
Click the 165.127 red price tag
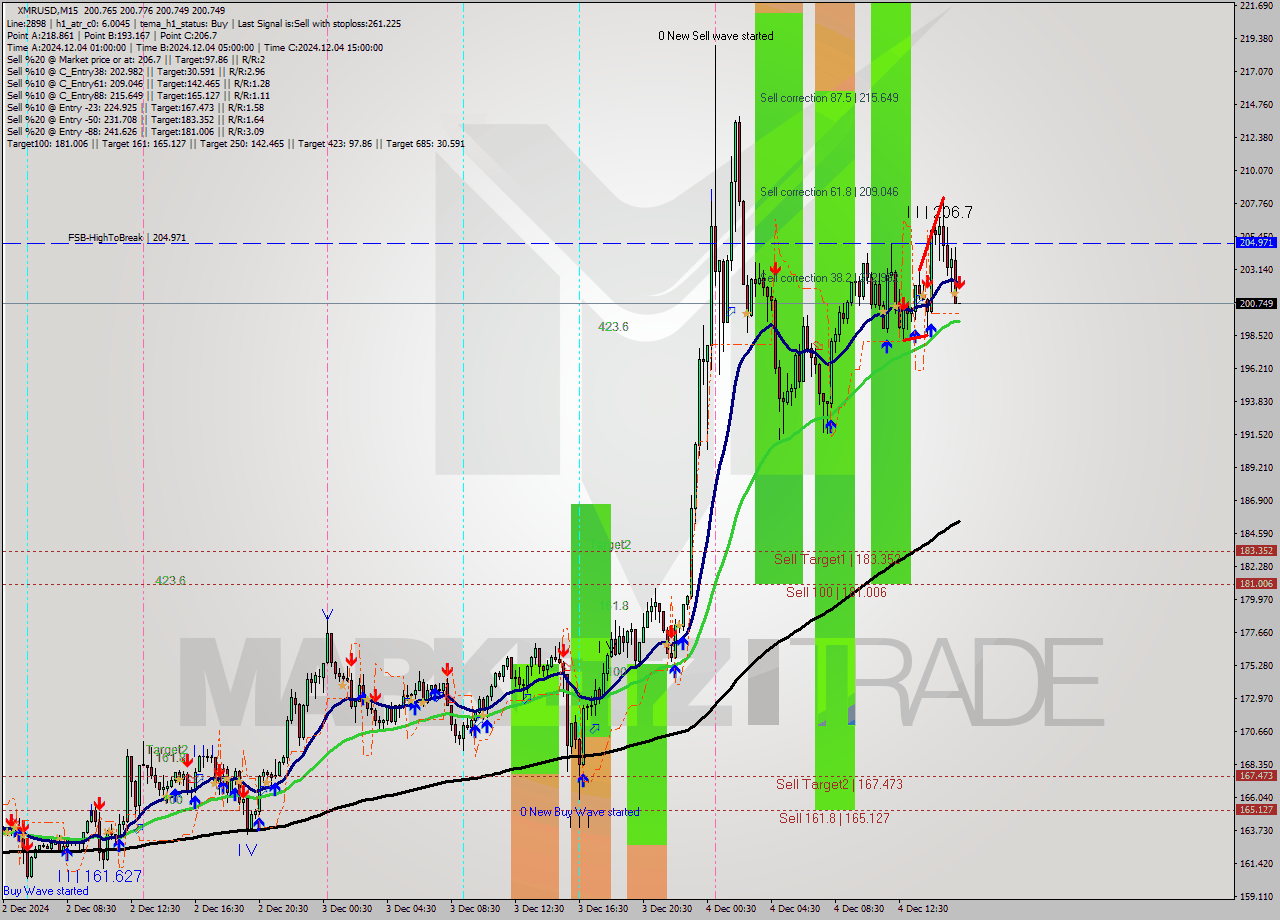pos(1256,810)
